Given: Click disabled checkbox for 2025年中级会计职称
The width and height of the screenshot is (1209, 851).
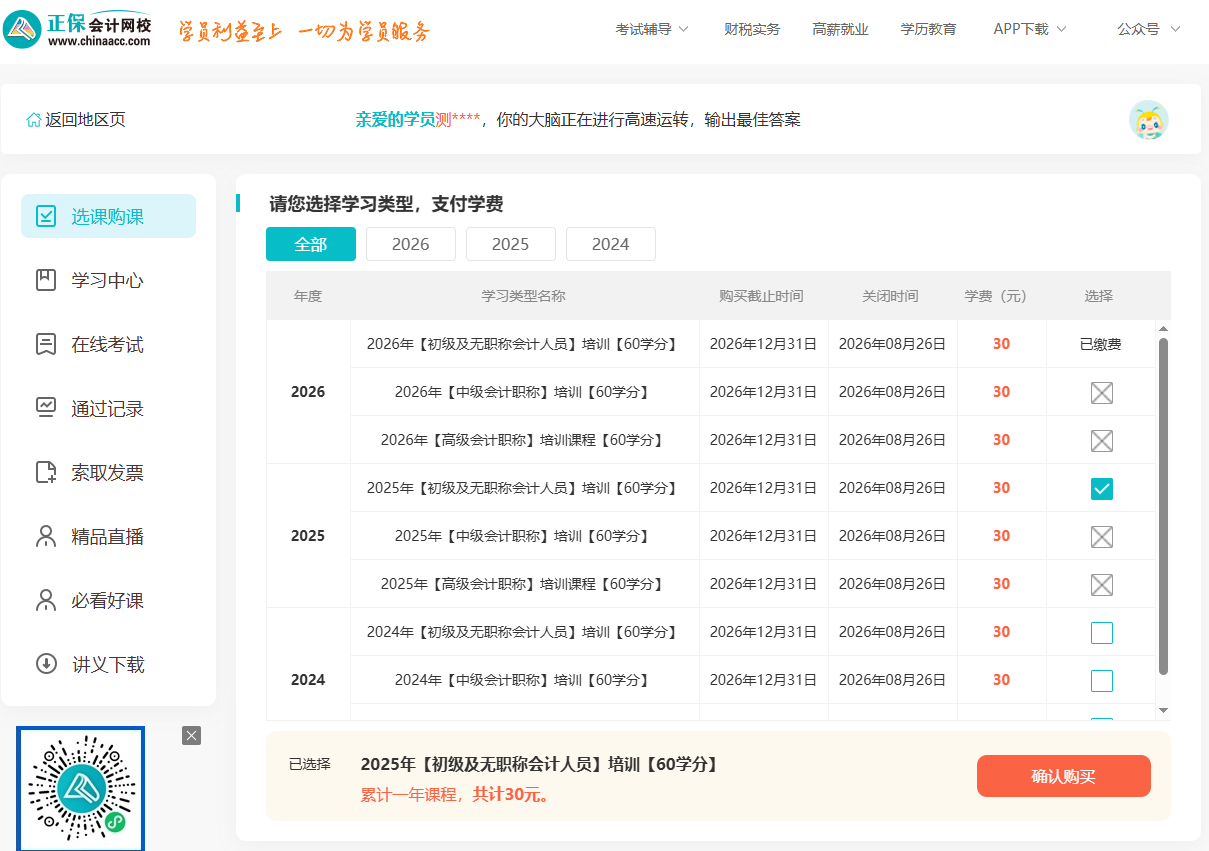Looking at the screenshot, I should [x=1102, y=536].
